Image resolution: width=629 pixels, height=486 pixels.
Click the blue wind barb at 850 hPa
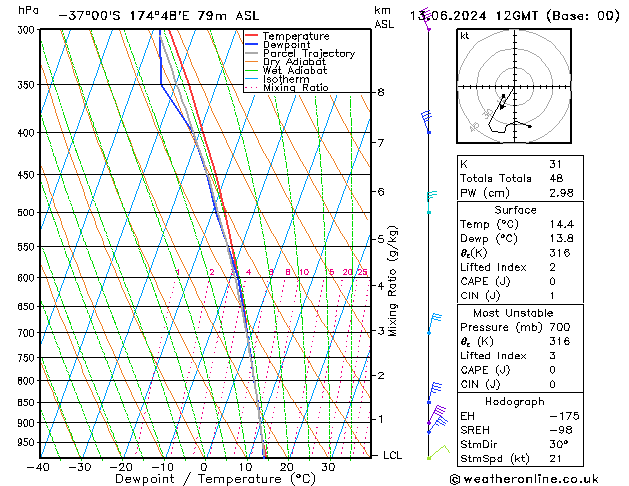(434, 393)
